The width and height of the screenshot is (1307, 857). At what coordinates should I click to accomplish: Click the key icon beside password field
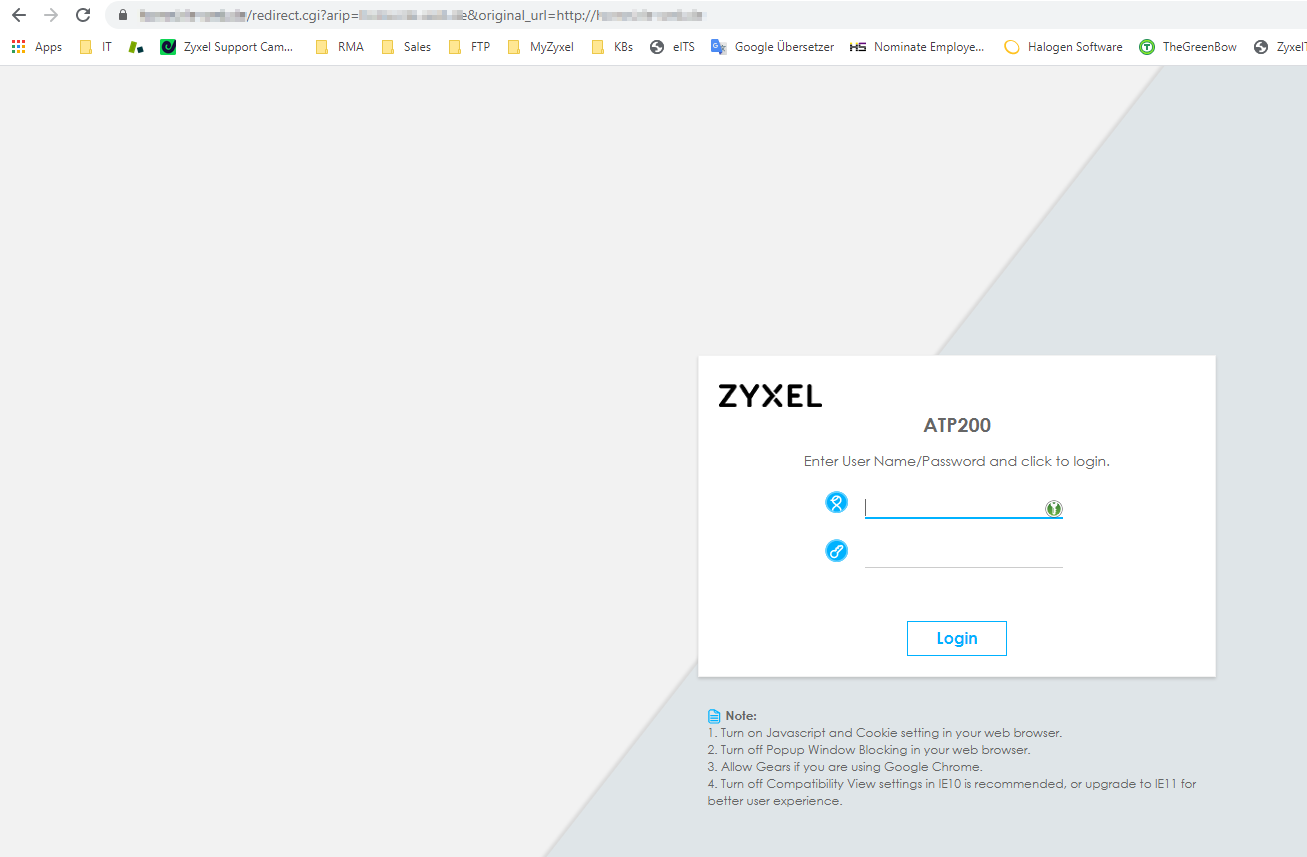click(836, 550)
